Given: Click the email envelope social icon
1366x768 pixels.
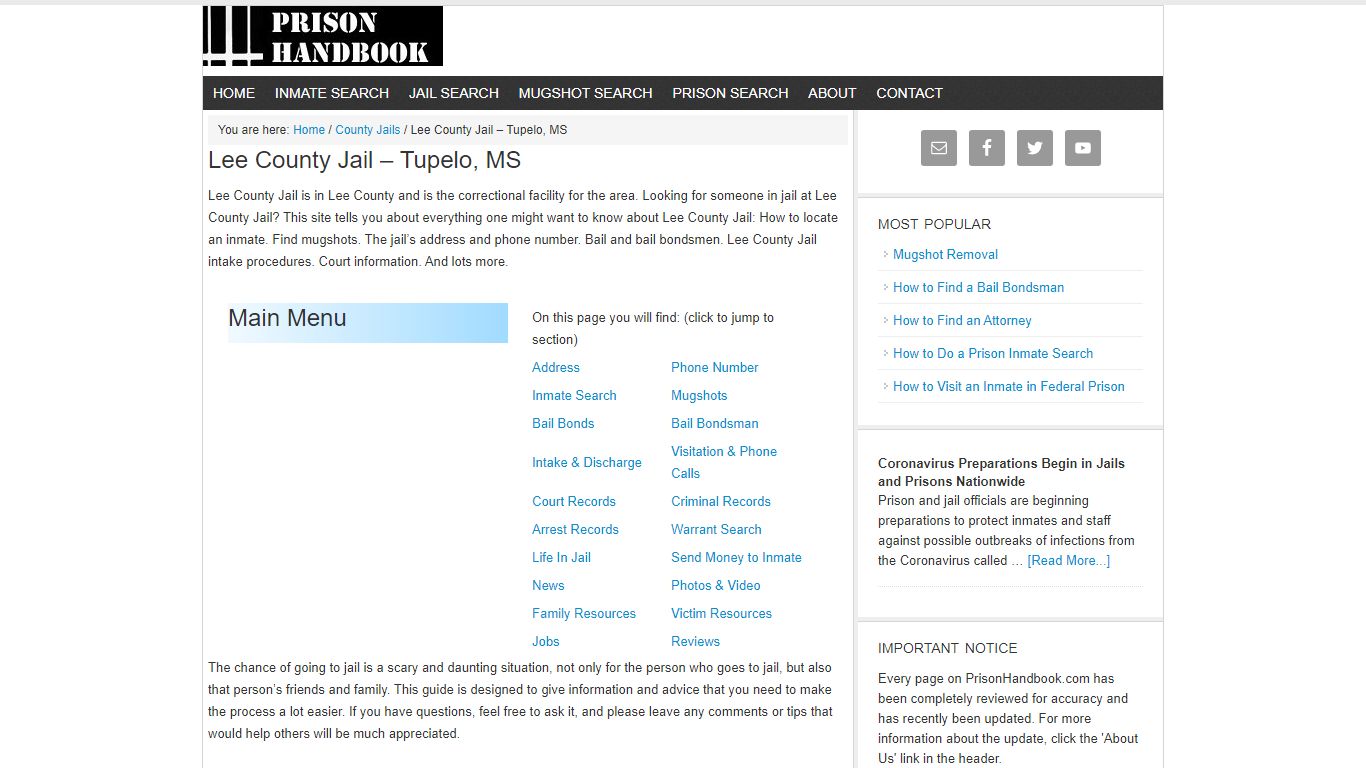Looking at the screenshot, I should click(x=939, y=148).
